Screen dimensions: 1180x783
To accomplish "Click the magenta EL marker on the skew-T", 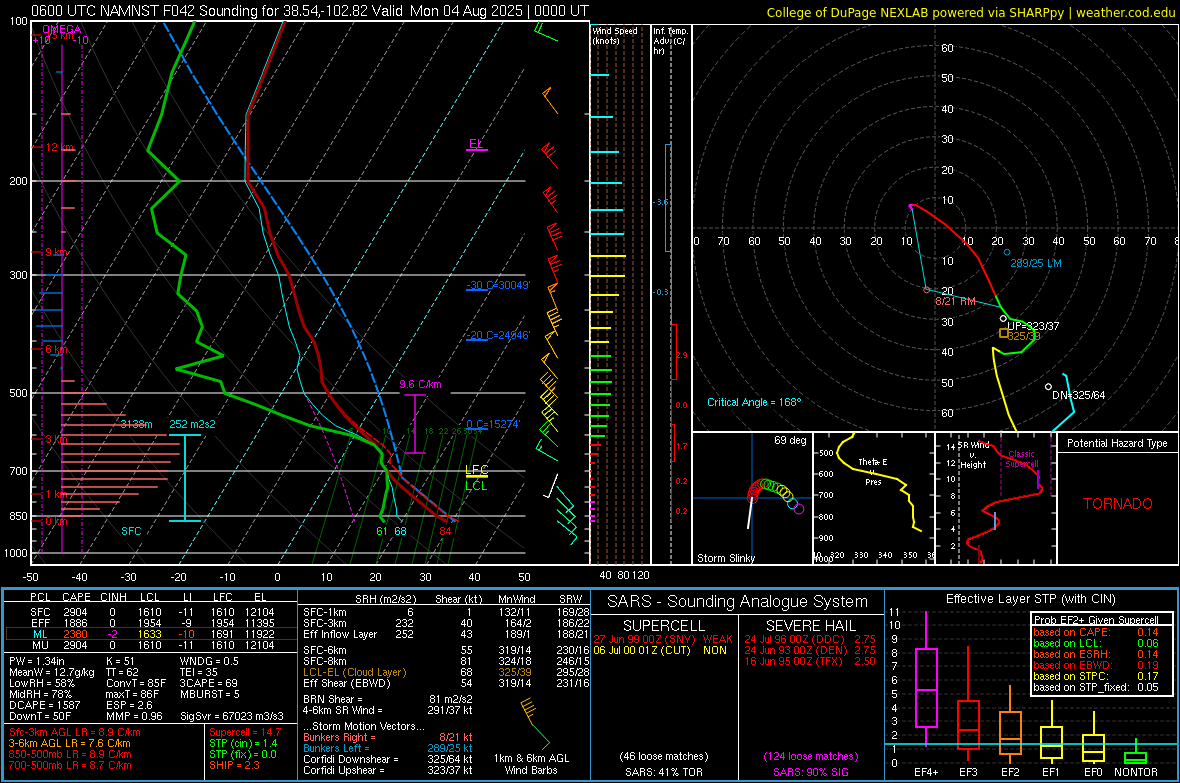I will (476, 144).
